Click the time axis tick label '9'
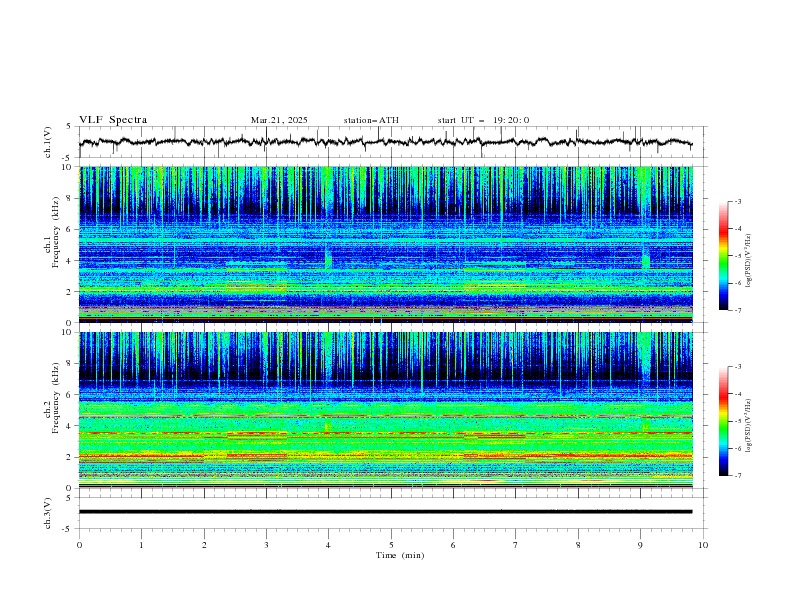The image size is (792, 612). (640, 545)
